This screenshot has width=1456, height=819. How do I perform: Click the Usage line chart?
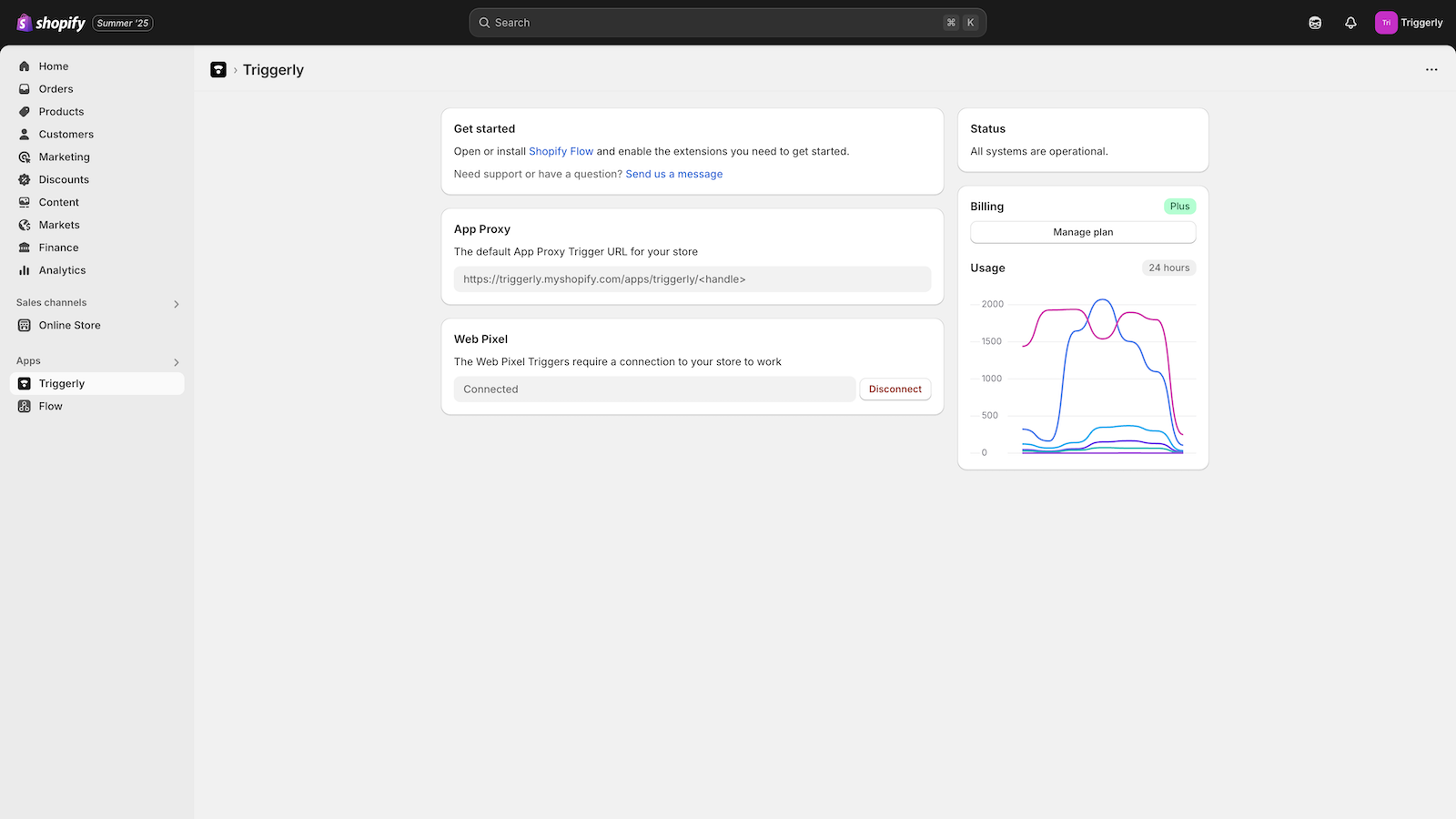click(1083, 377)
